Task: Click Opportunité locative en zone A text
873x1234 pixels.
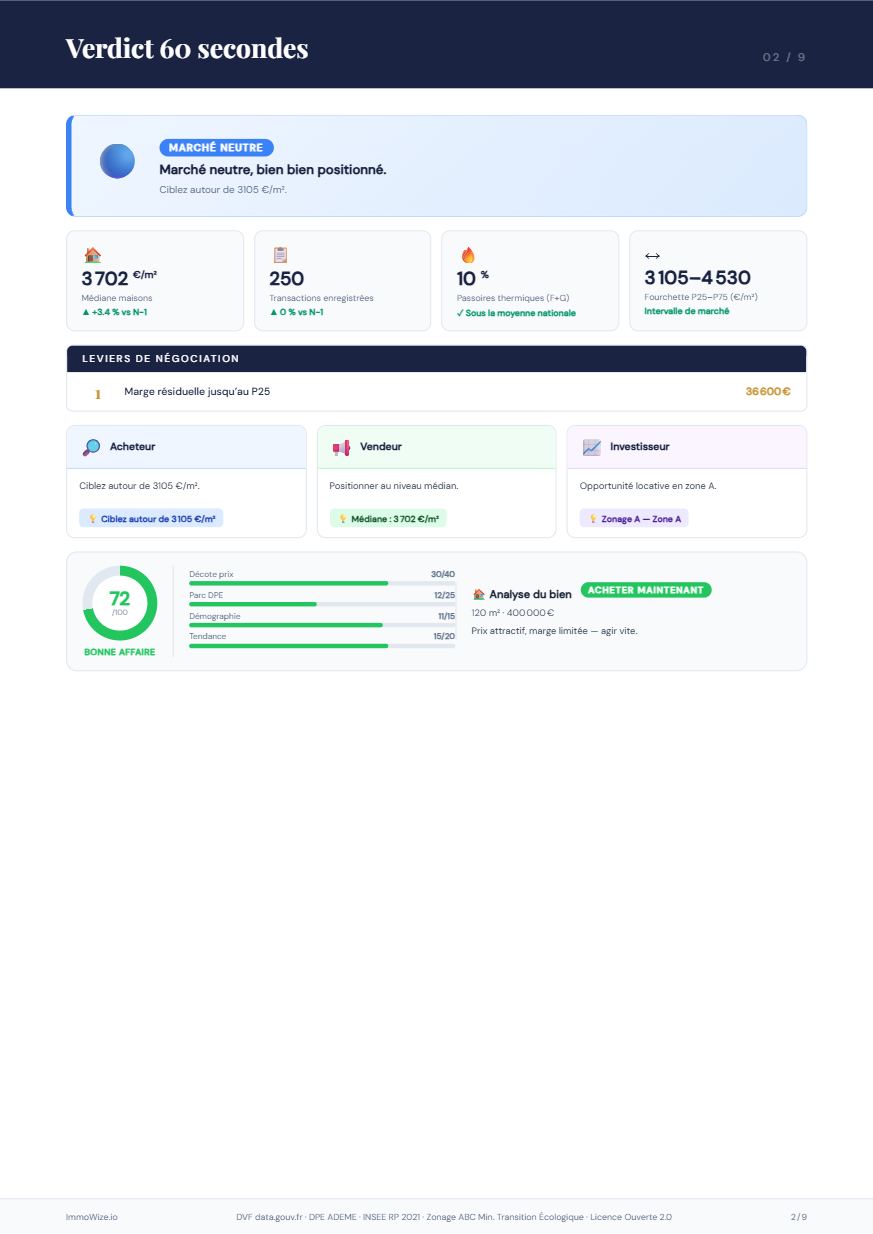Action: tap(648, 486)
